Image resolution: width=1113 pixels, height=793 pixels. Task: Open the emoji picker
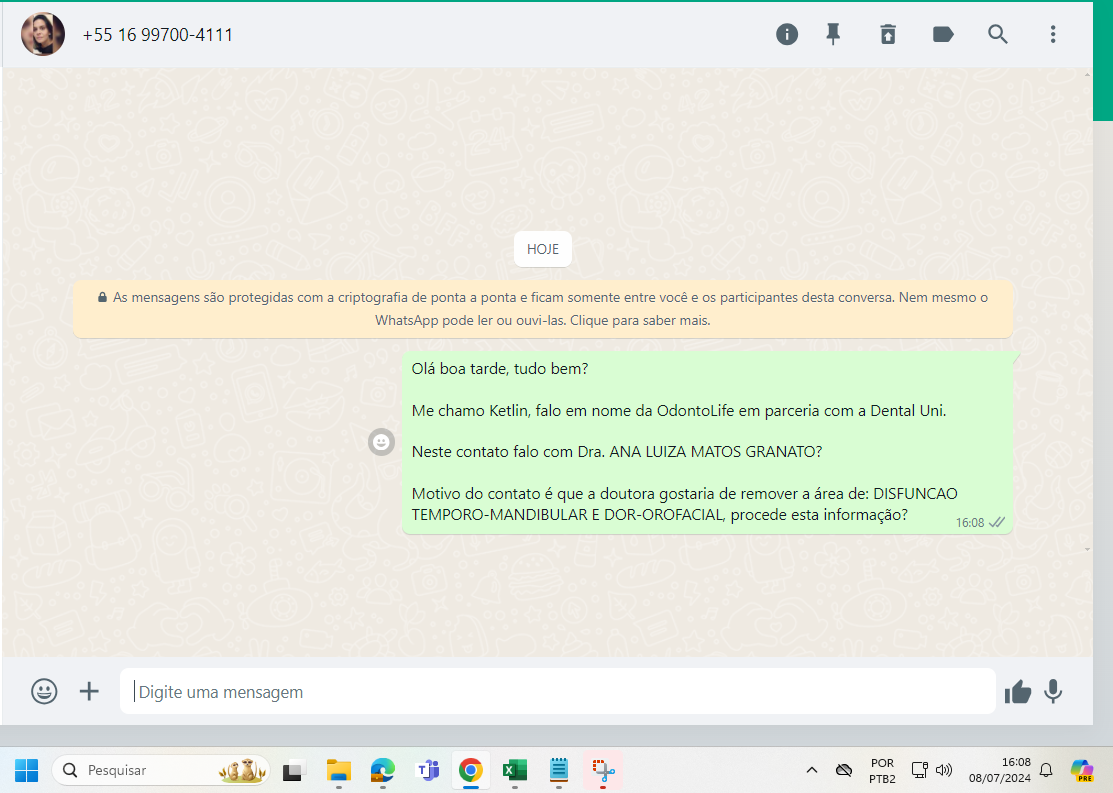click(x=44, y=691)
